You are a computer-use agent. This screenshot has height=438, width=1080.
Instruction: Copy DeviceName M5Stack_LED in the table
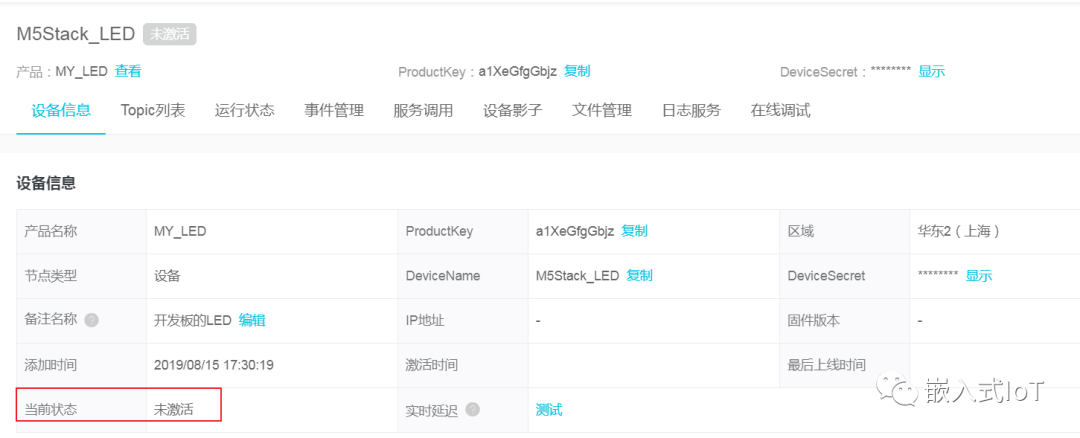click(640, 275)
